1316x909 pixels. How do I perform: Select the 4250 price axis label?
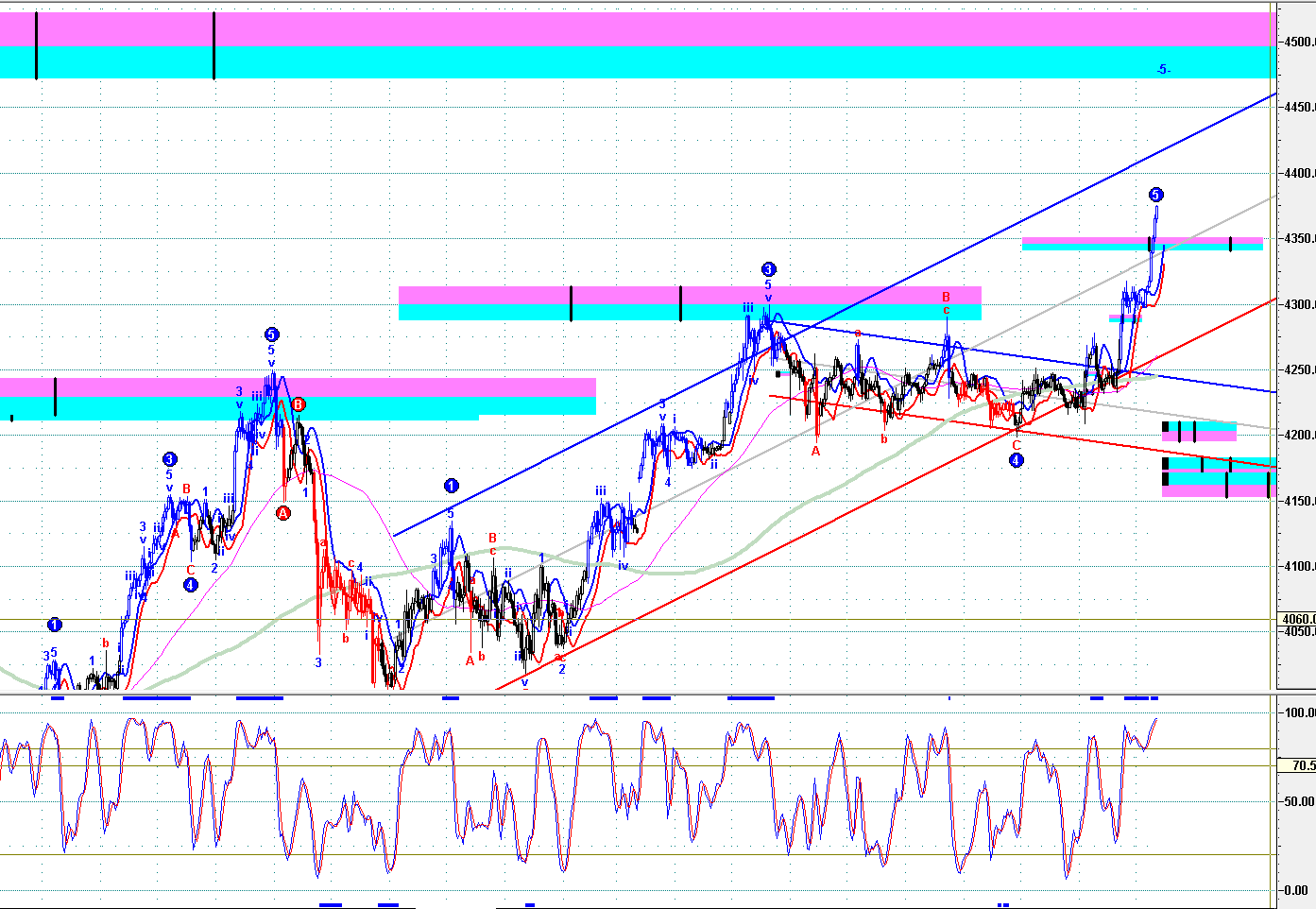point(1298,370)
